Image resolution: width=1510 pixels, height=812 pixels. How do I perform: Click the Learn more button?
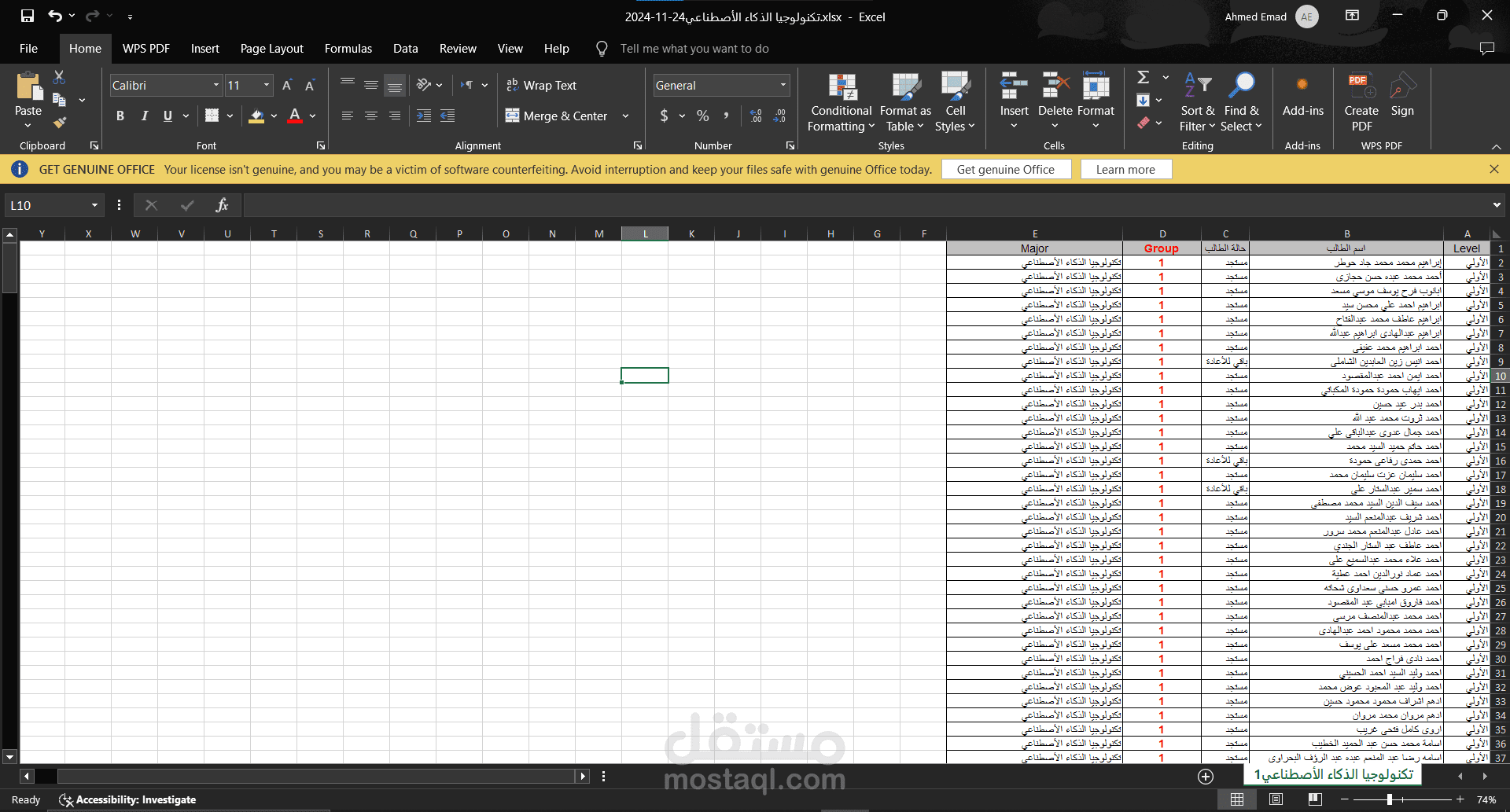tap(1125, 169)
